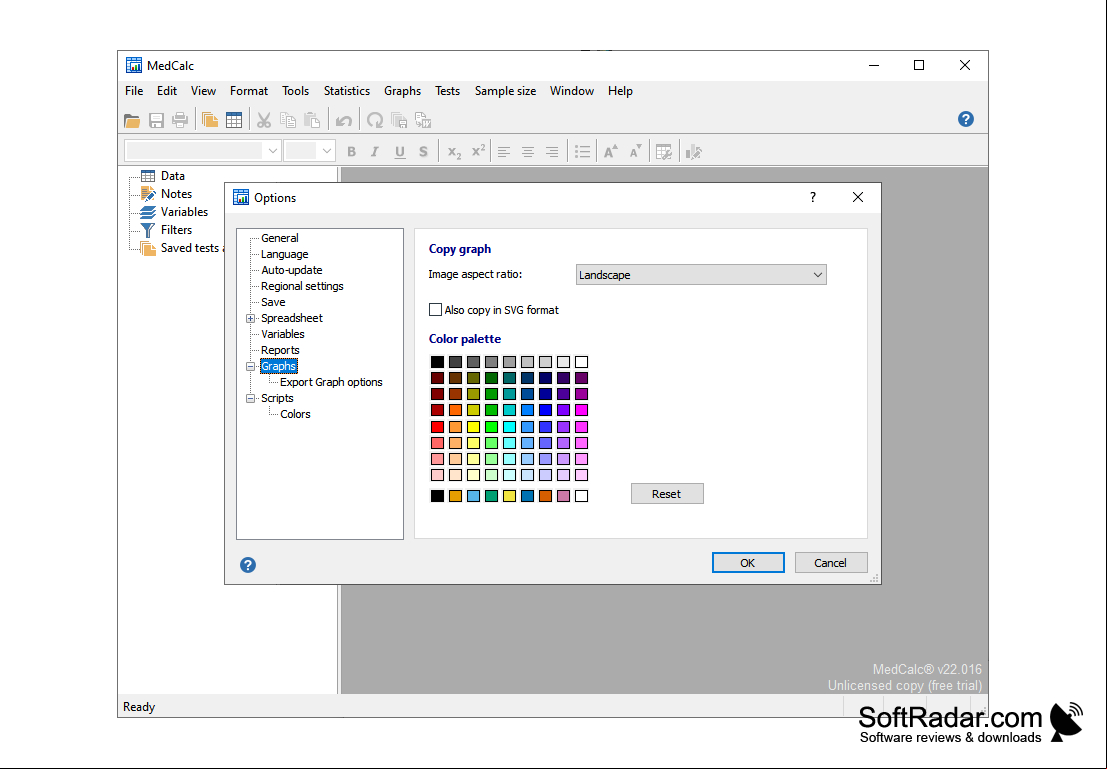Click the Options dialog question mark button

coord(813,198)
